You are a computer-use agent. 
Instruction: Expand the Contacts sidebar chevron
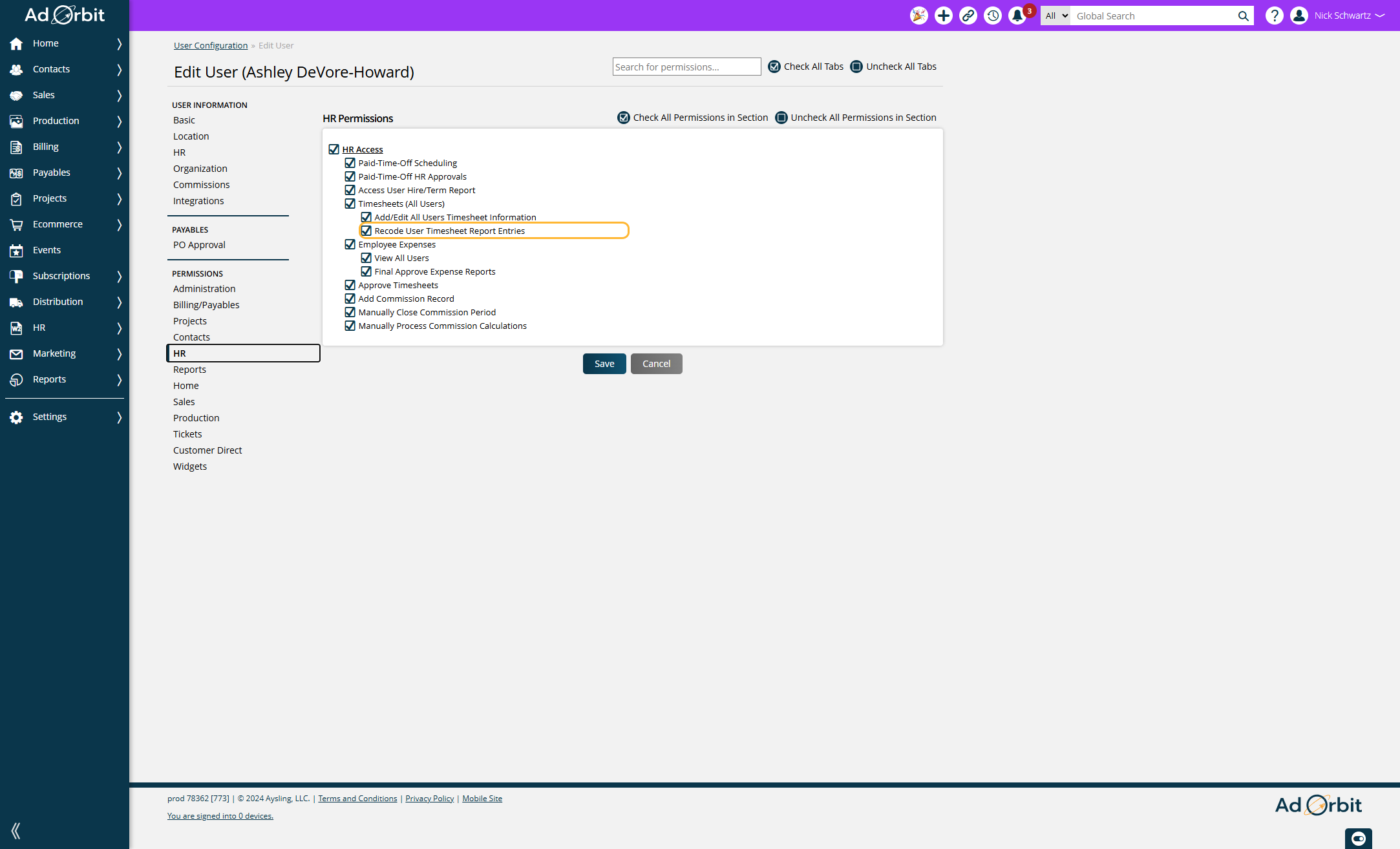point(119,70)
